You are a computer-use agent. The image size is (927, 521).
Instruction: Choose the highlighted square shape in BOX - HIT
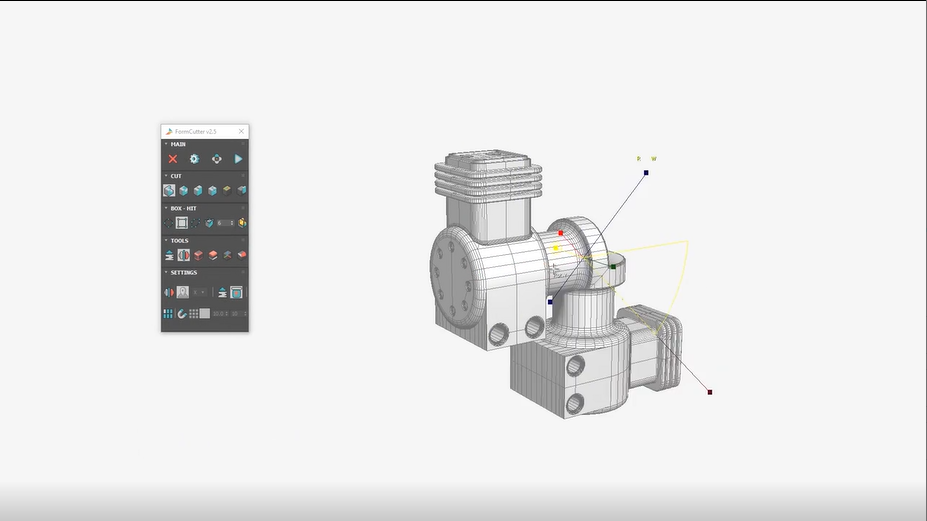click(x=182, y=223)
